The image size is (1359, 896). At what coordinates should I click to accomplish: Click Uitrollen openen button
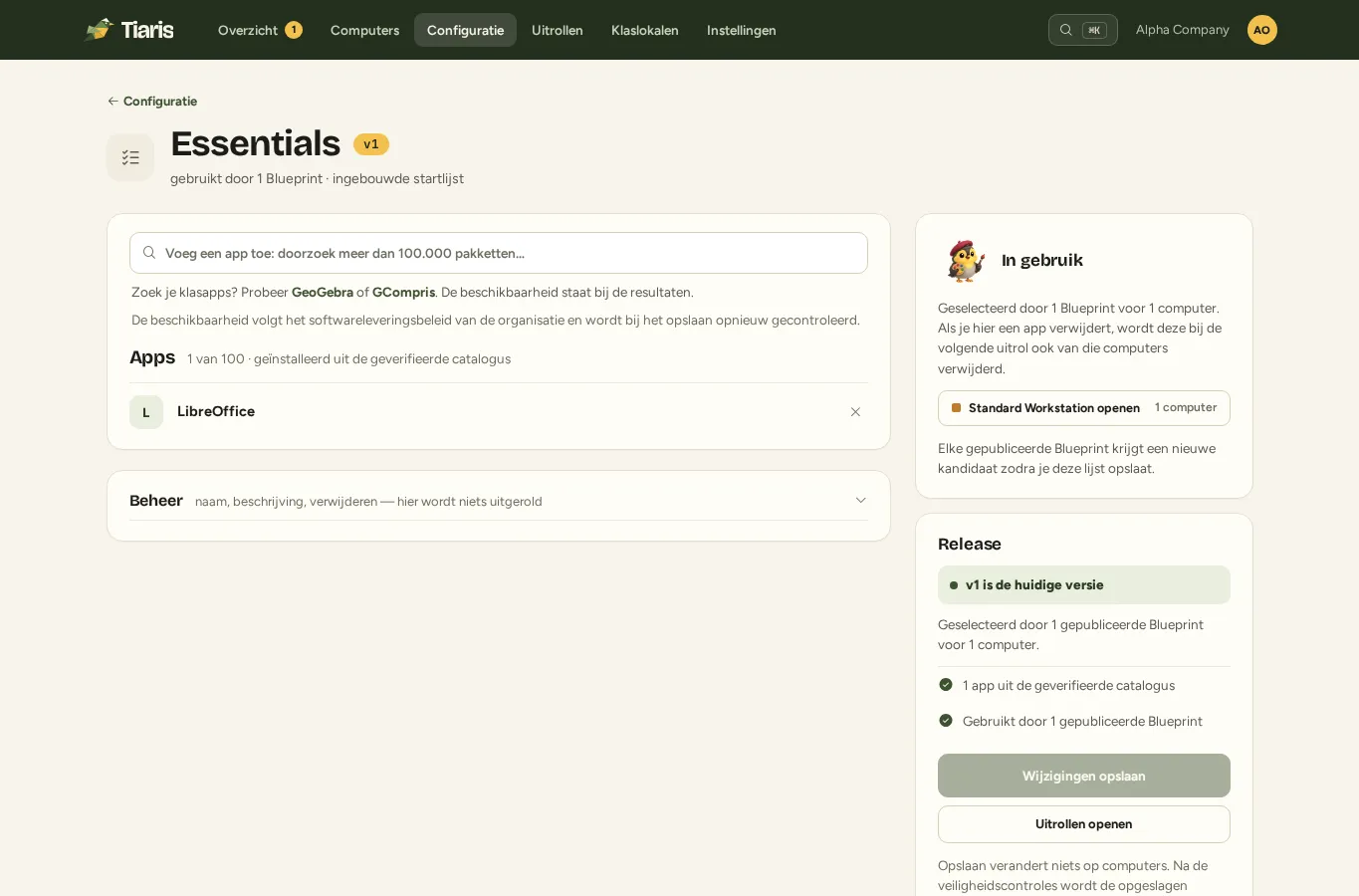1084,824
